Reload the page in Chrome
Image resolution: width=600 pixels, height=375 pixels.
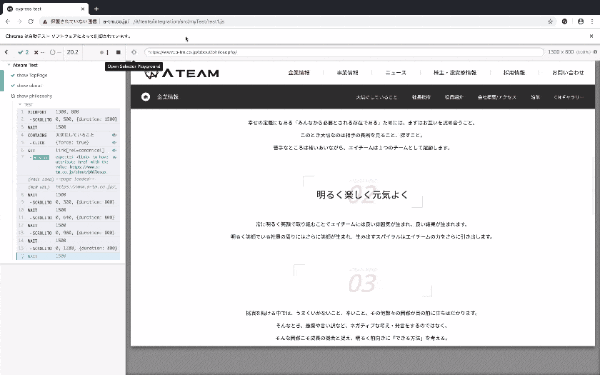click(x=31, y=21)
